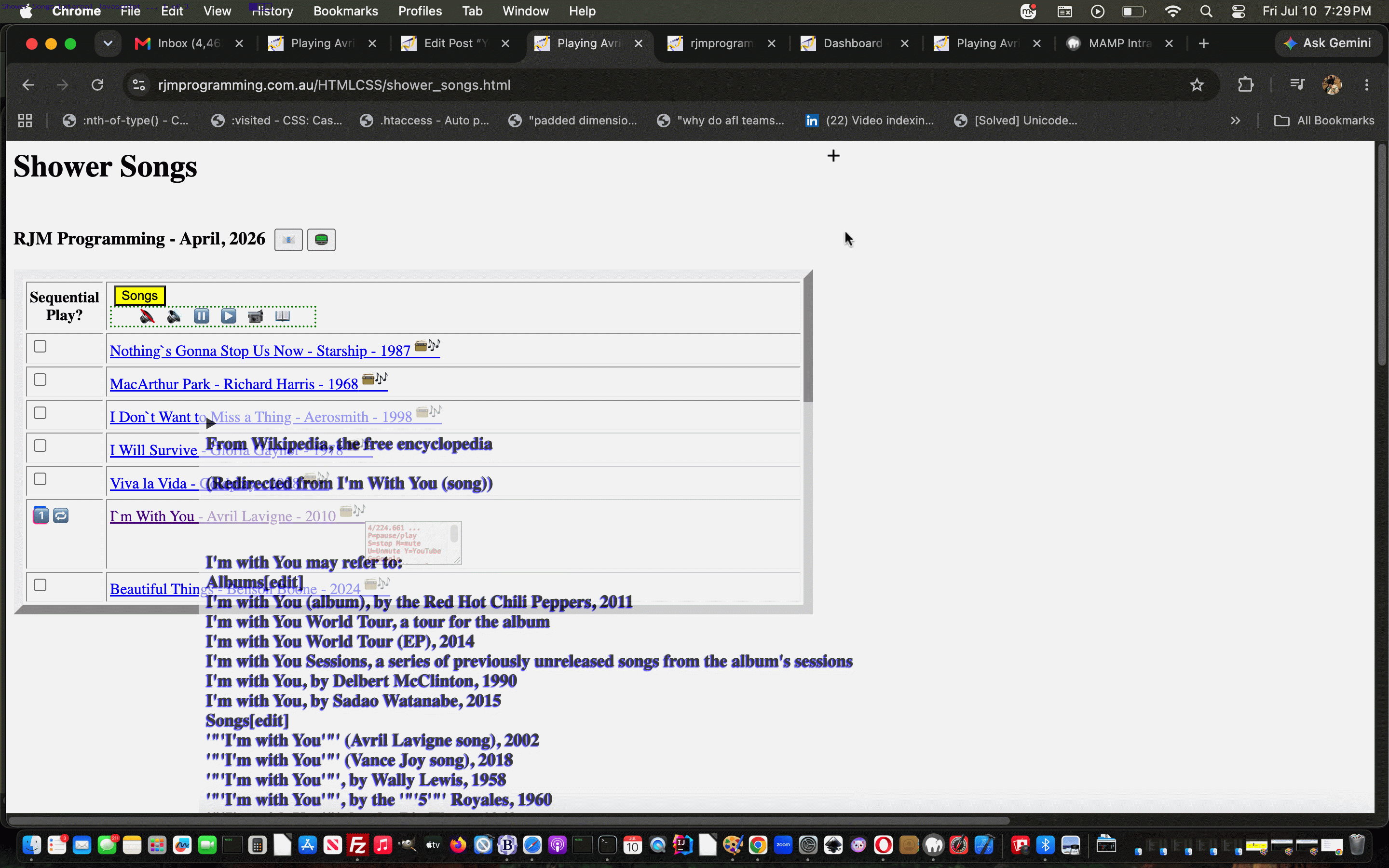Click the blue play icon under Songs
This screenshot has width=1389, height=868.
coord(229,316)
